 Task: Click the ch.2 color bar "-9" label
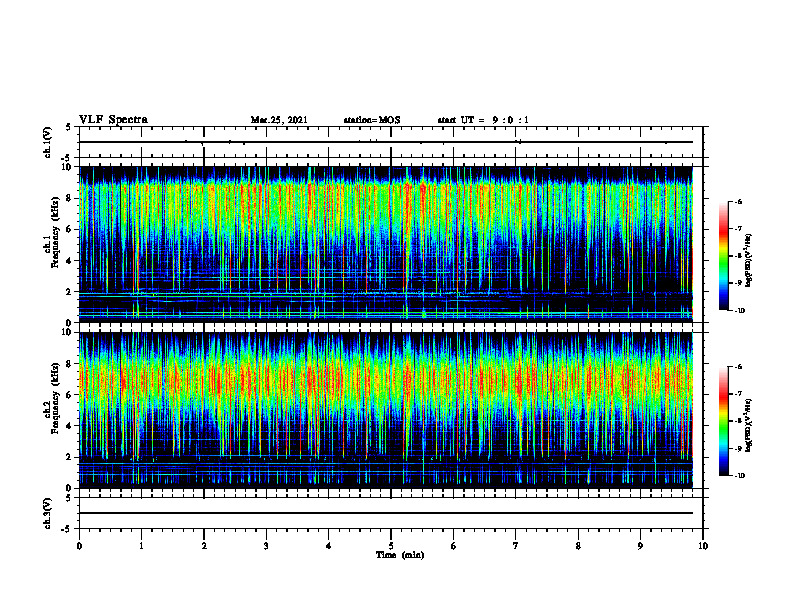tap(738, 448)
